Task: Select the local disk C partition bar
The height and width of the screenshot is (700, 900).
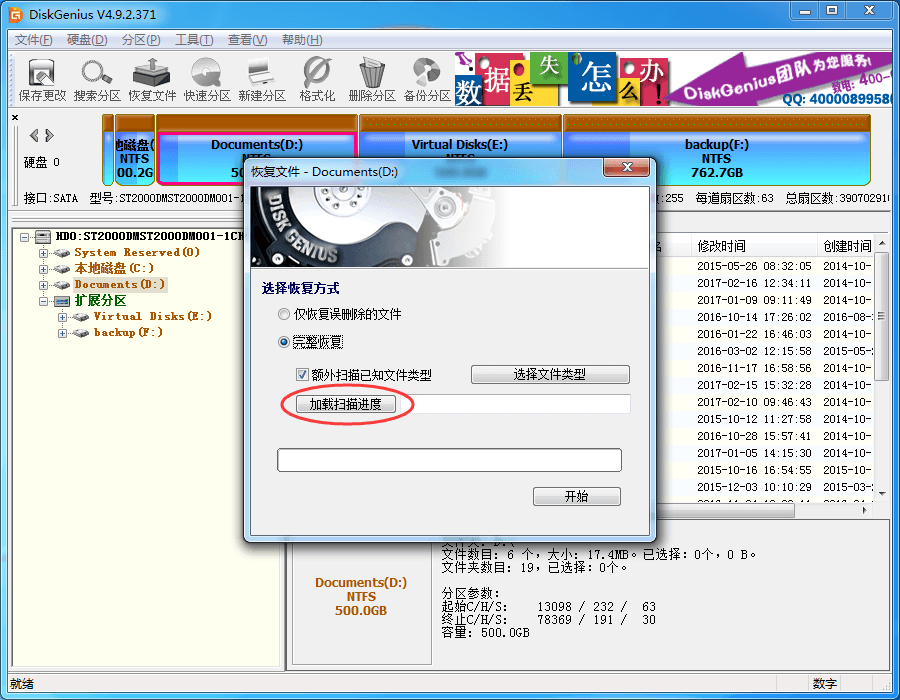Action: pos(134,150)
